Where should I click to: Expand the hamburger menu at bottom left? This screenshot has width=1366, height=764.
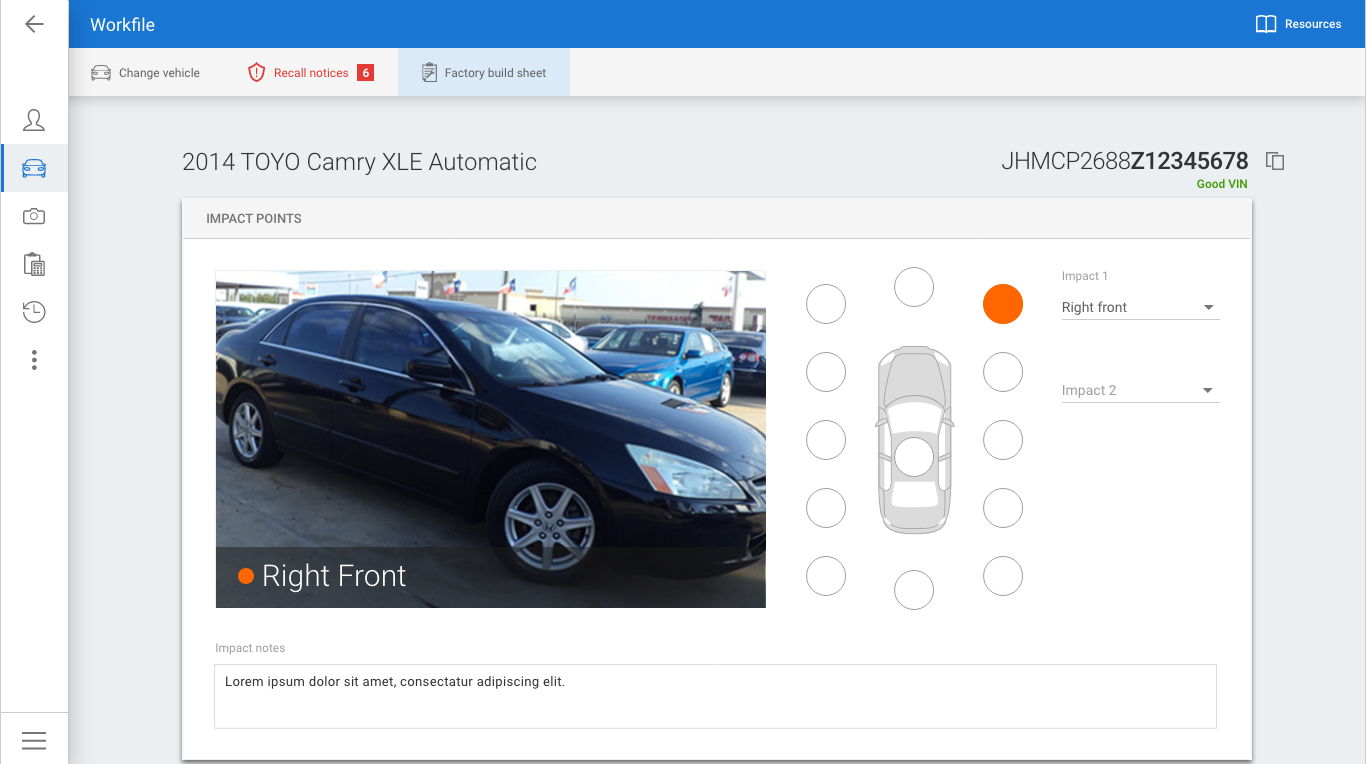pyautogui.click(x=34, y=740)
